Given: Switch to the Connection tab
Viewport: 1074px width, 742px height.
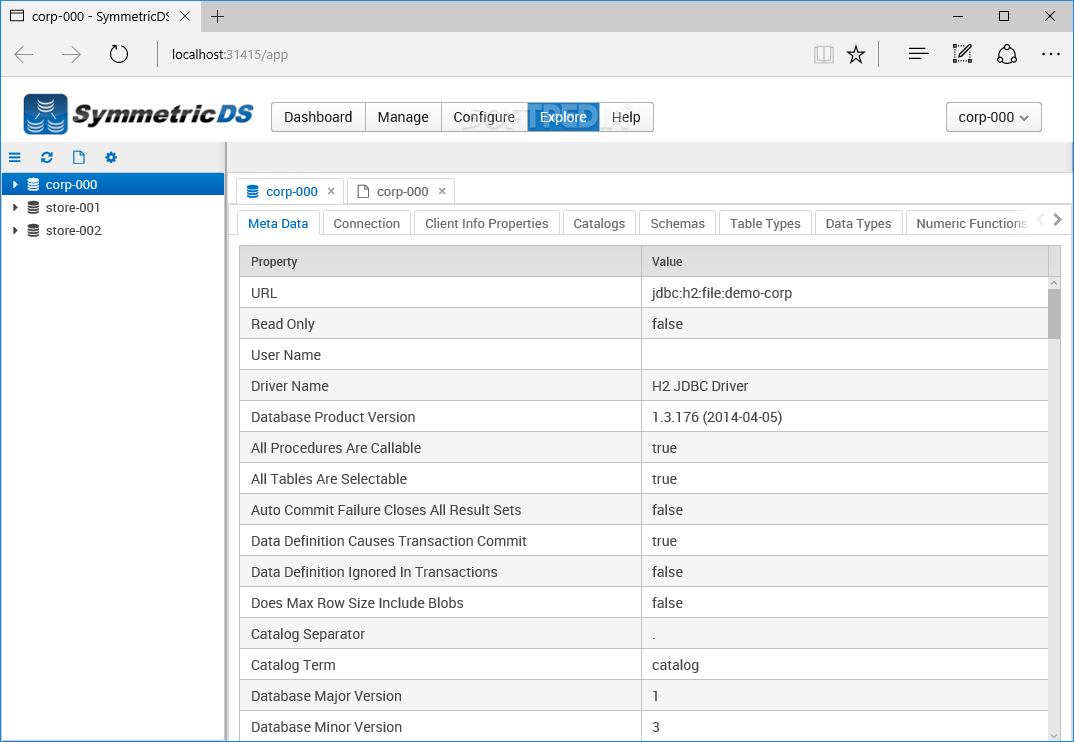Looking at the screenshot, I should pyautogui.click(x=366, y=223).
